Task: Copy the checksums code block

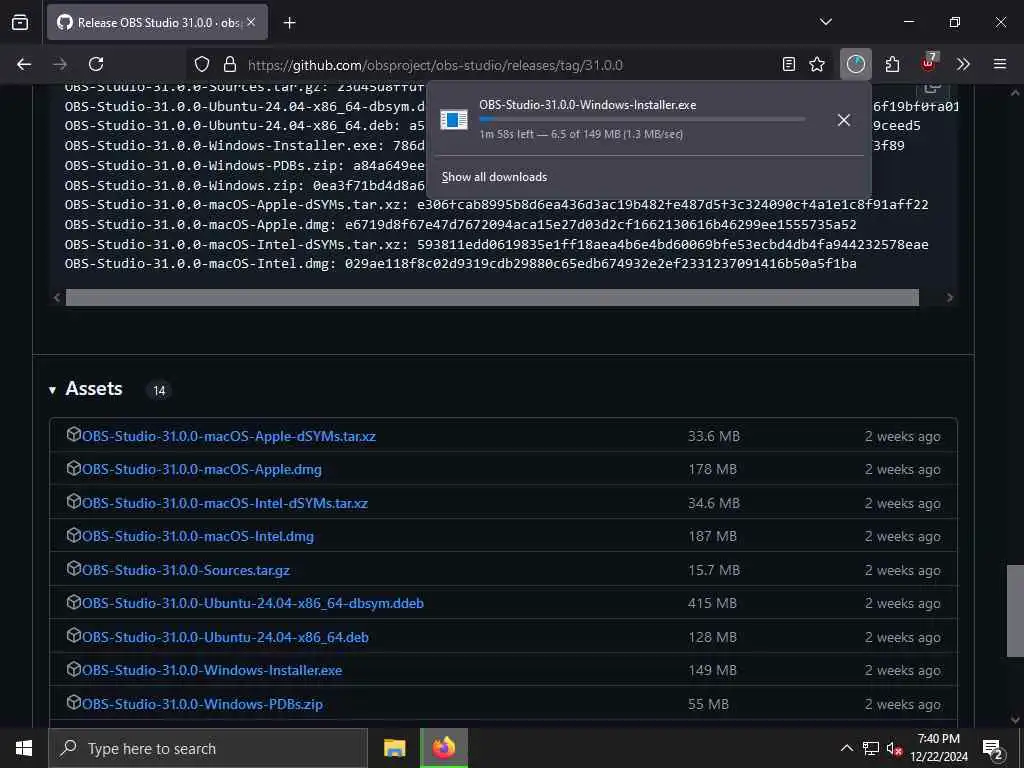Action: 933,88
